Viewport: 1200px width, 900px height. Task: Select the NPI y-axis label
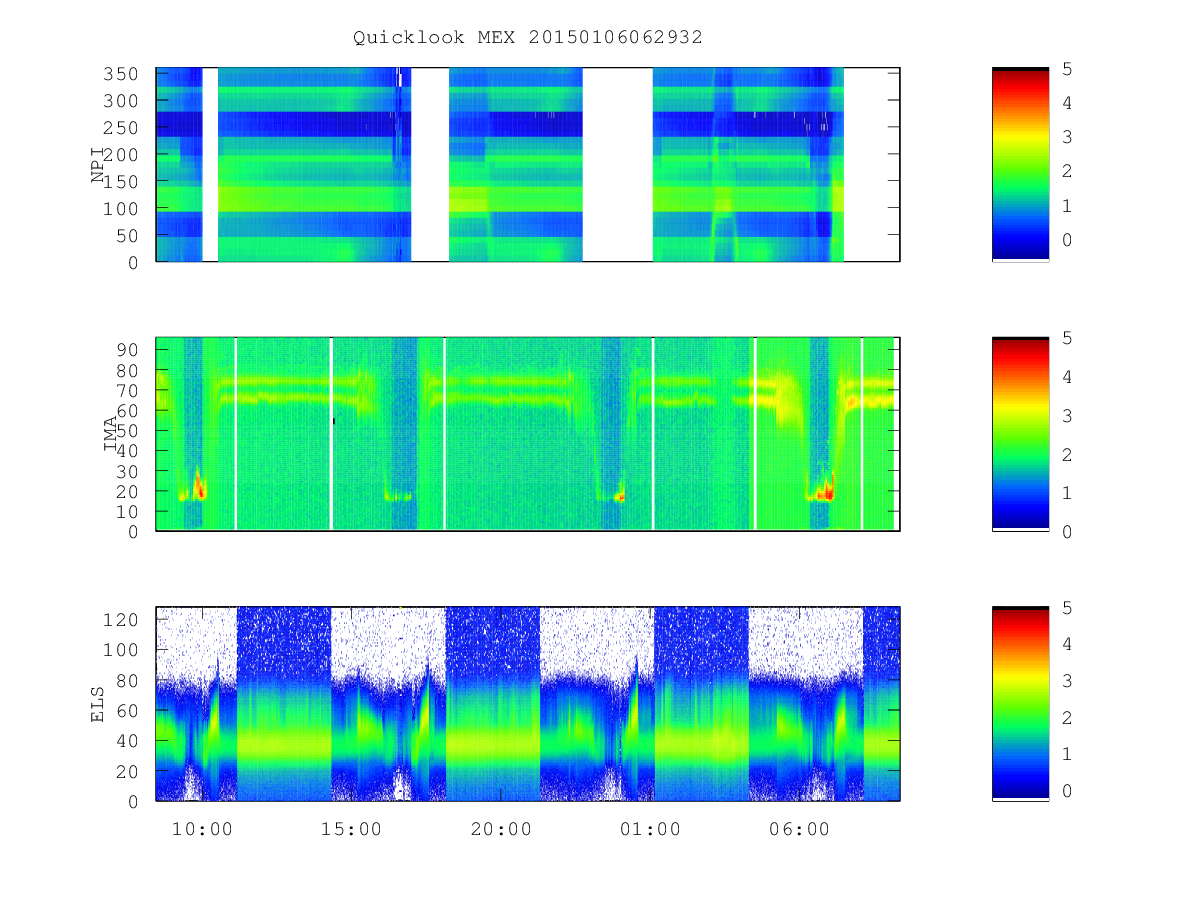pyautogui.click(x=98, y=165)
